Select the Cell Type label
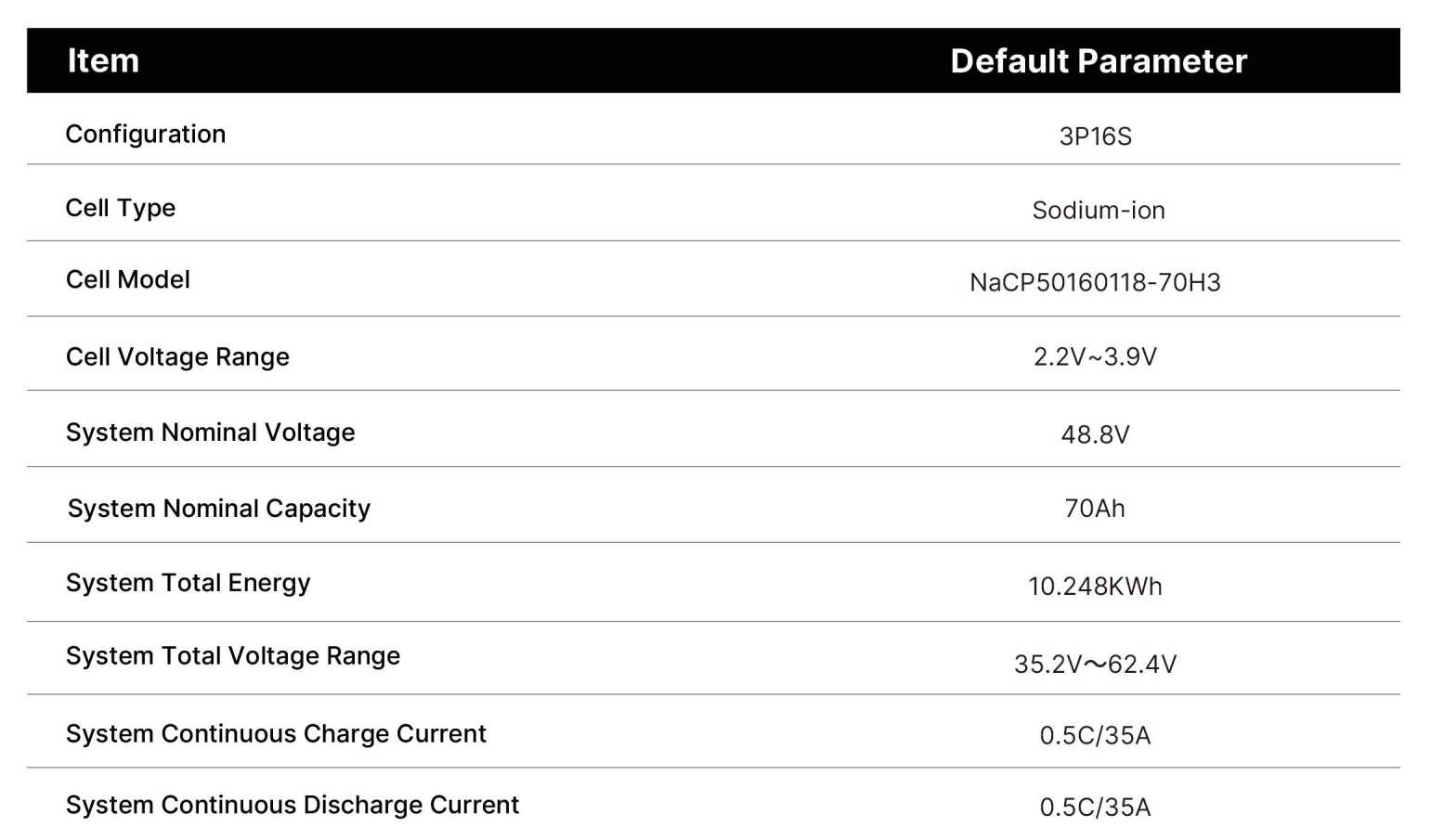This screenshot has height=840, width=1444. pos(121,208)
